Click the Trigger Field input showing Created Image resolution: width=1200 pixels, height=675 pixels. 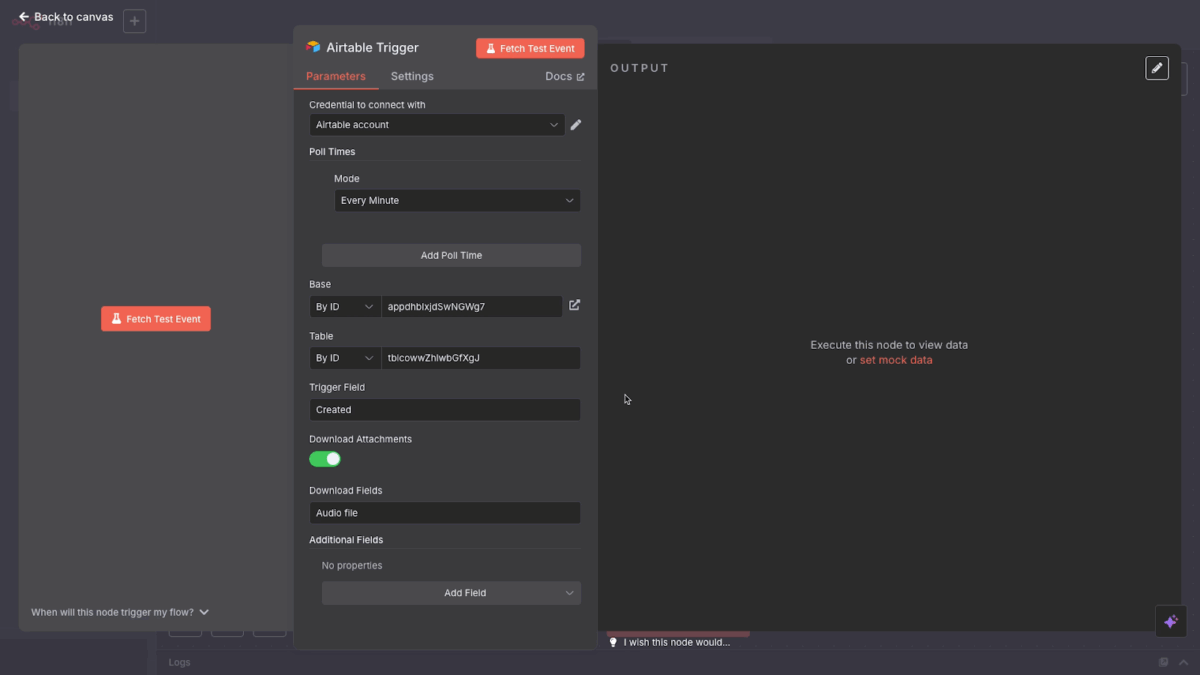(445, 410)
